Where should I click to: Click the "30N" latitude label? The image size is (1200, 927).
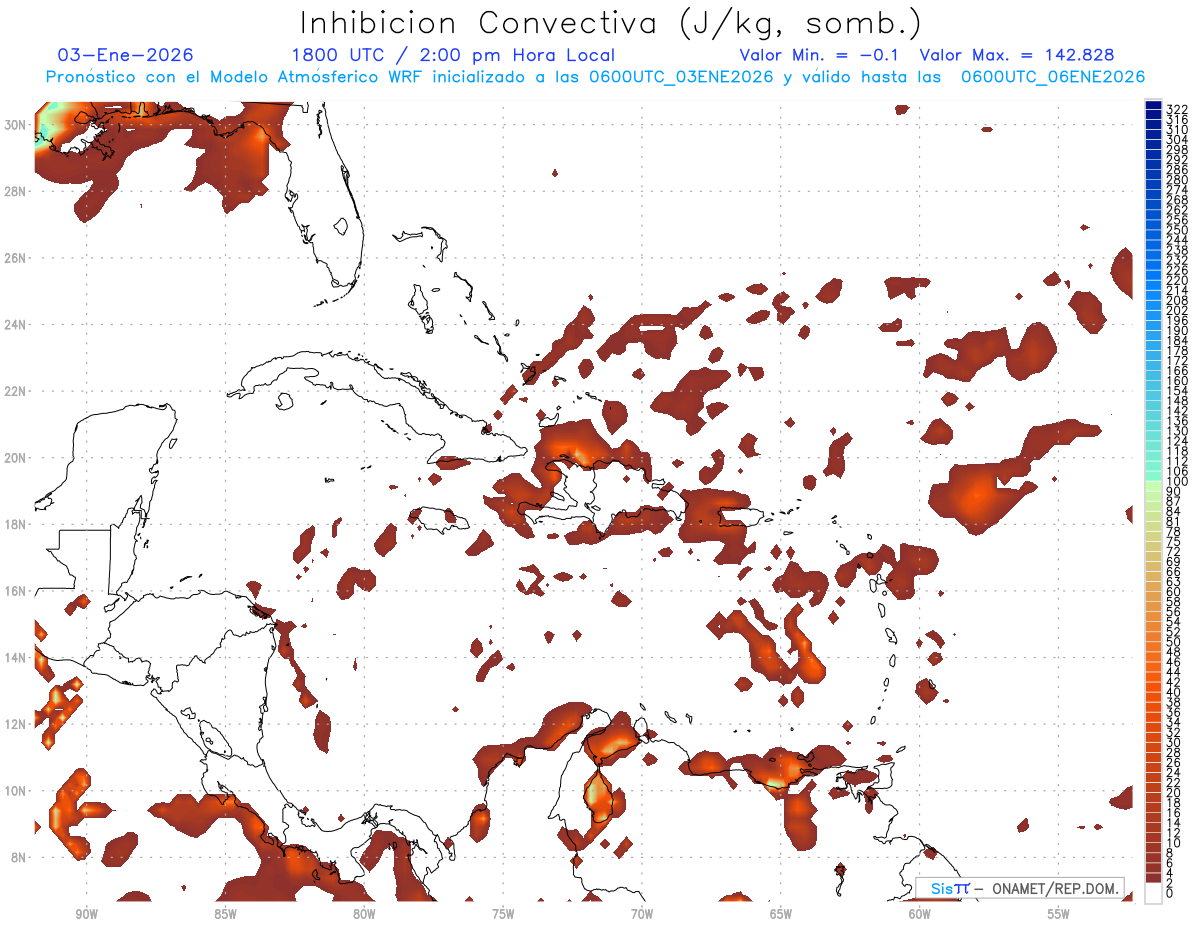click(17, 125)
